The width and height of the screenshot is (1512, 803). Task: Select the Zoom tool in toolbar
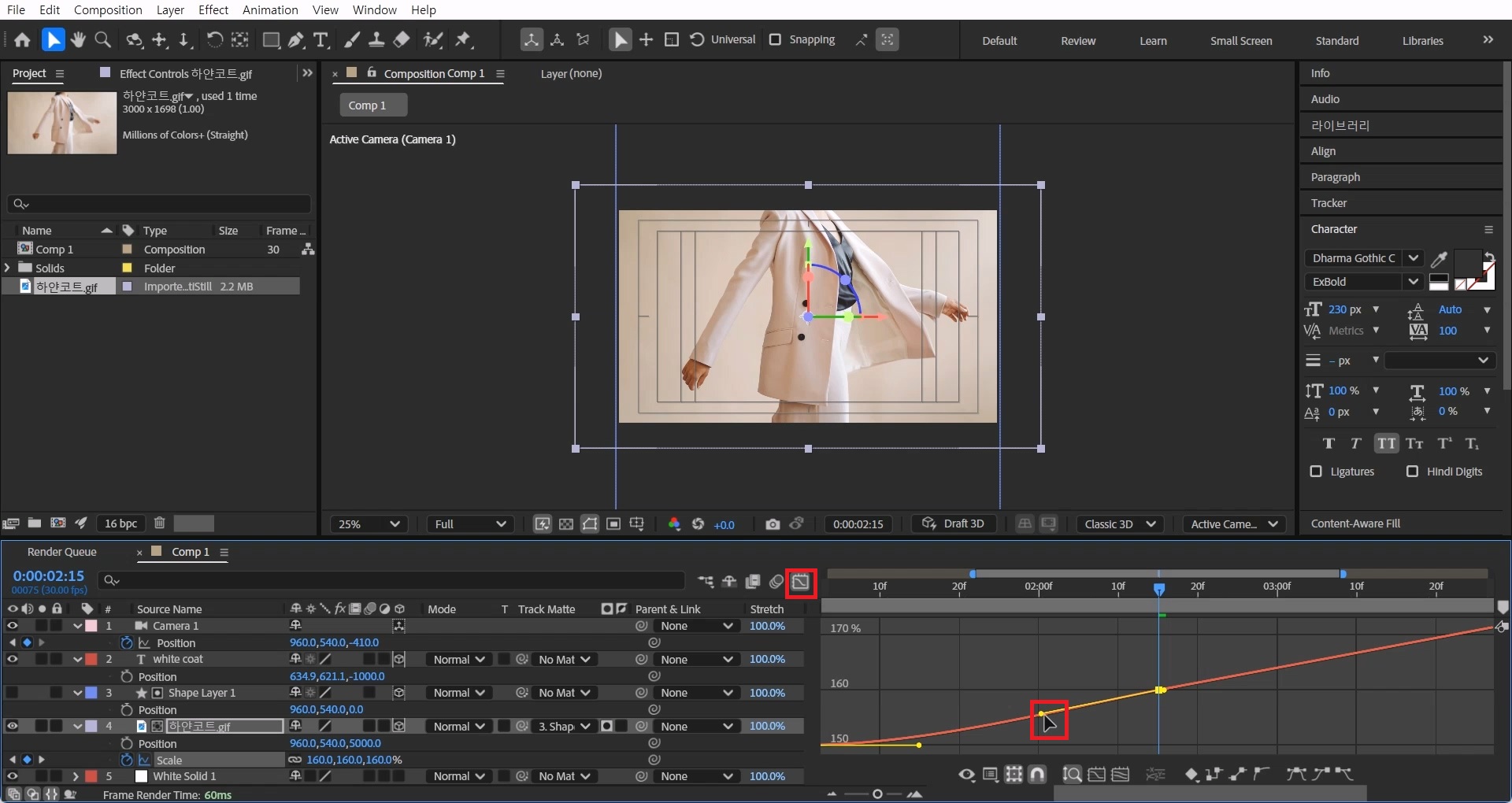pos(102,39)
